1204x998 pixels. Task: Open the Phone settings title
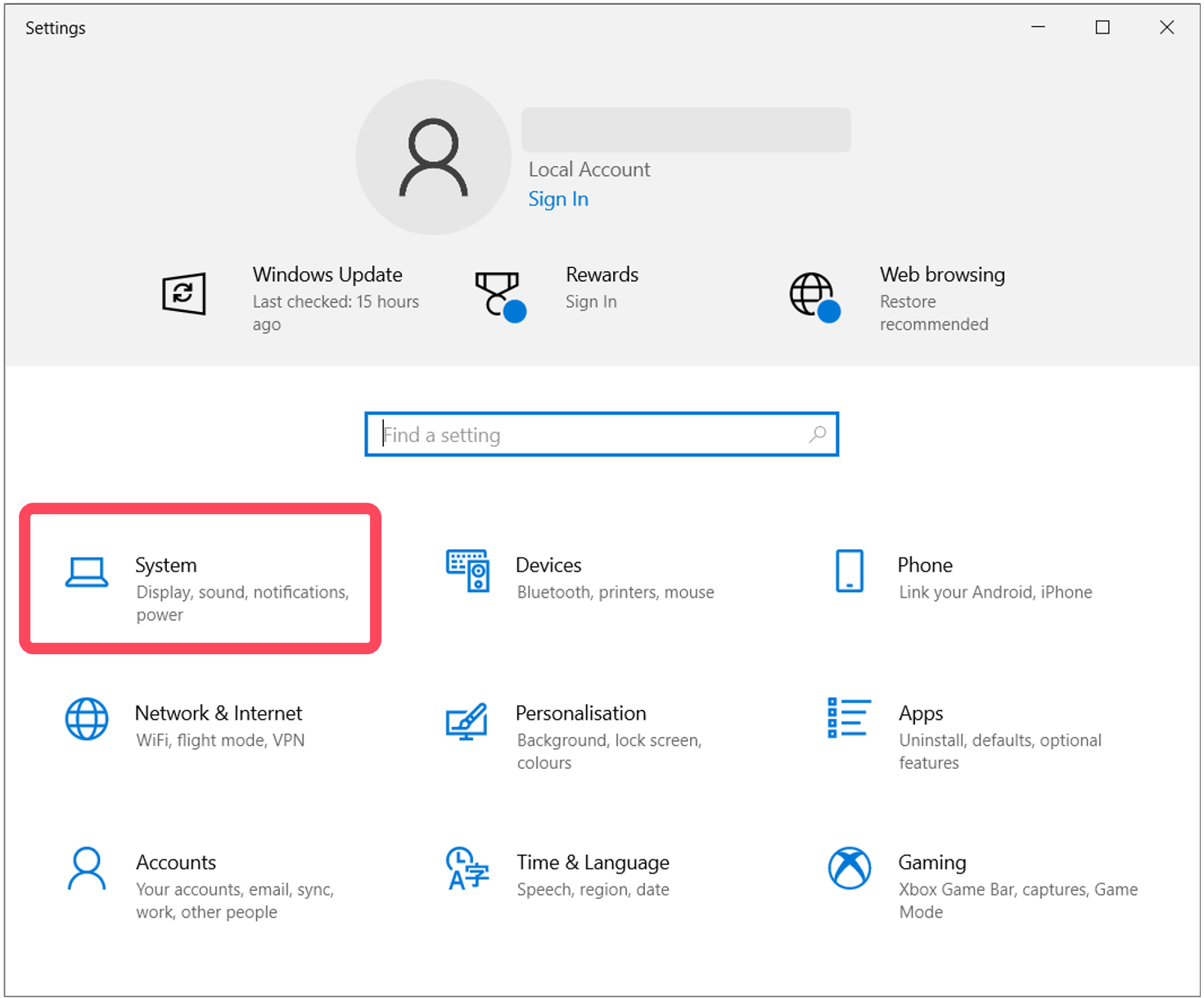[925, 565]
